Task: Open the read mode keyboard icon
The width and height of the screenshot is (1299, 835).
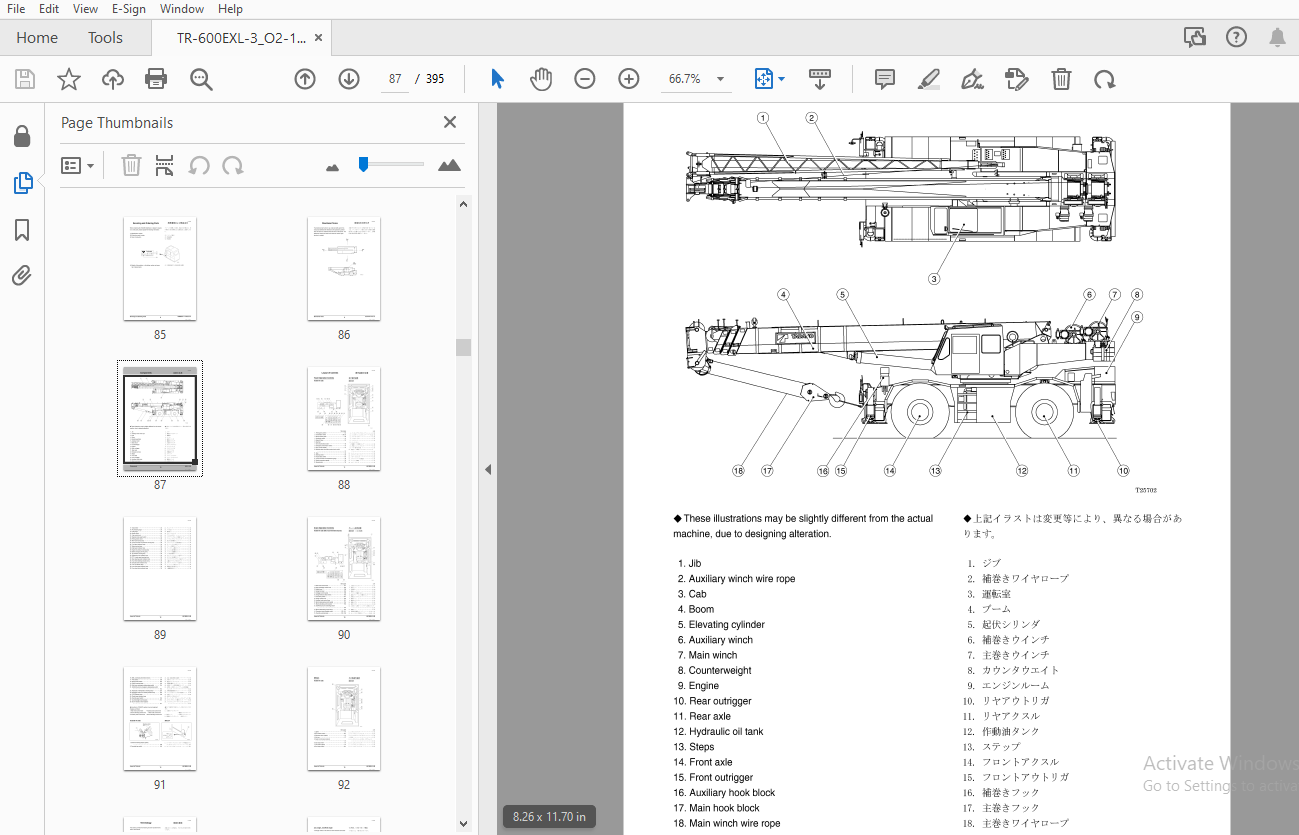Action: coord(820,78)
